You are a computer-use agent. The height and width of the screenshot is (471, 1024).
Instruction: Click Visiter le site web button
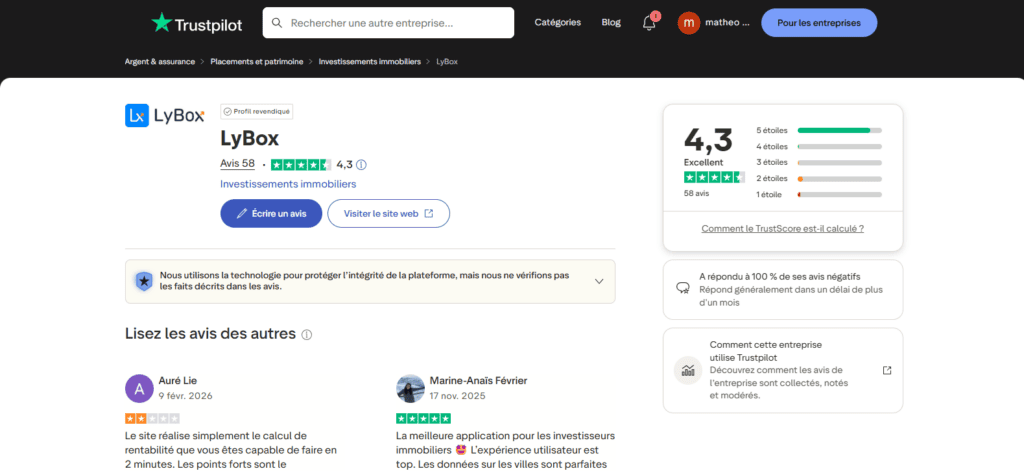point(388,213)
